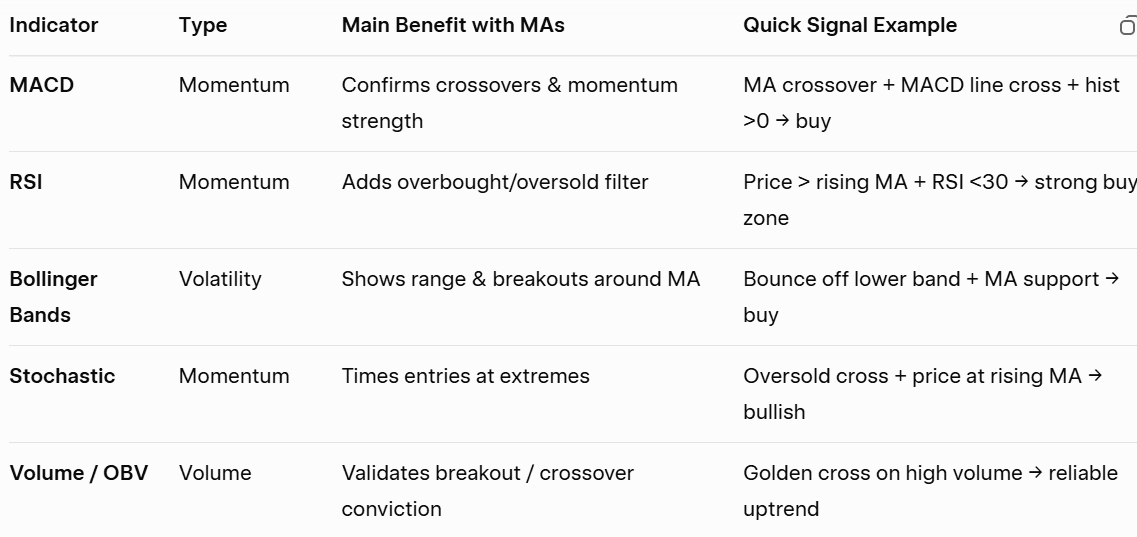
Task: Click the Type column header
Action: [x=203, y=26]
